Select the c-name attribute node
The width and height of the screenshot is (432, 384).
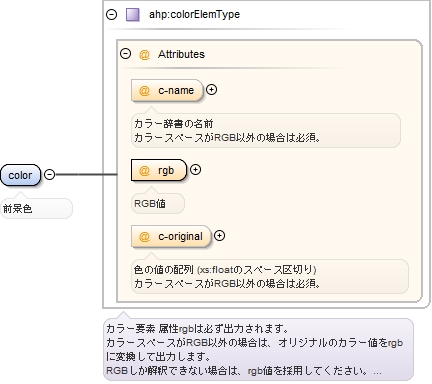167,90
